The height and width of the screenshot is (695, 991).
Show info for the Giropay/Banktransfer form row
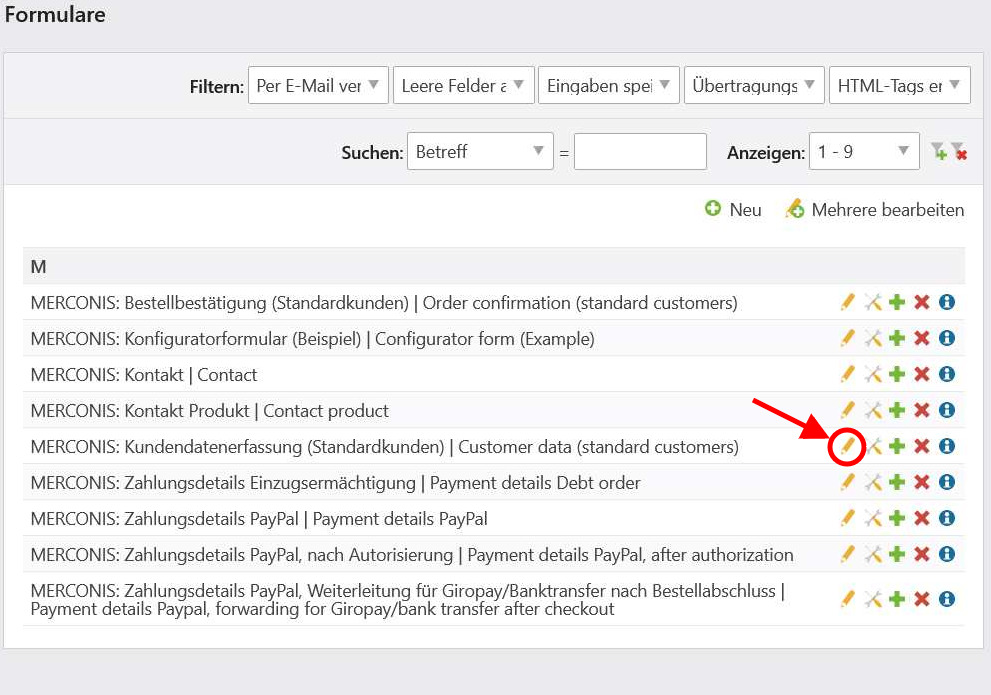click(947, 598)
